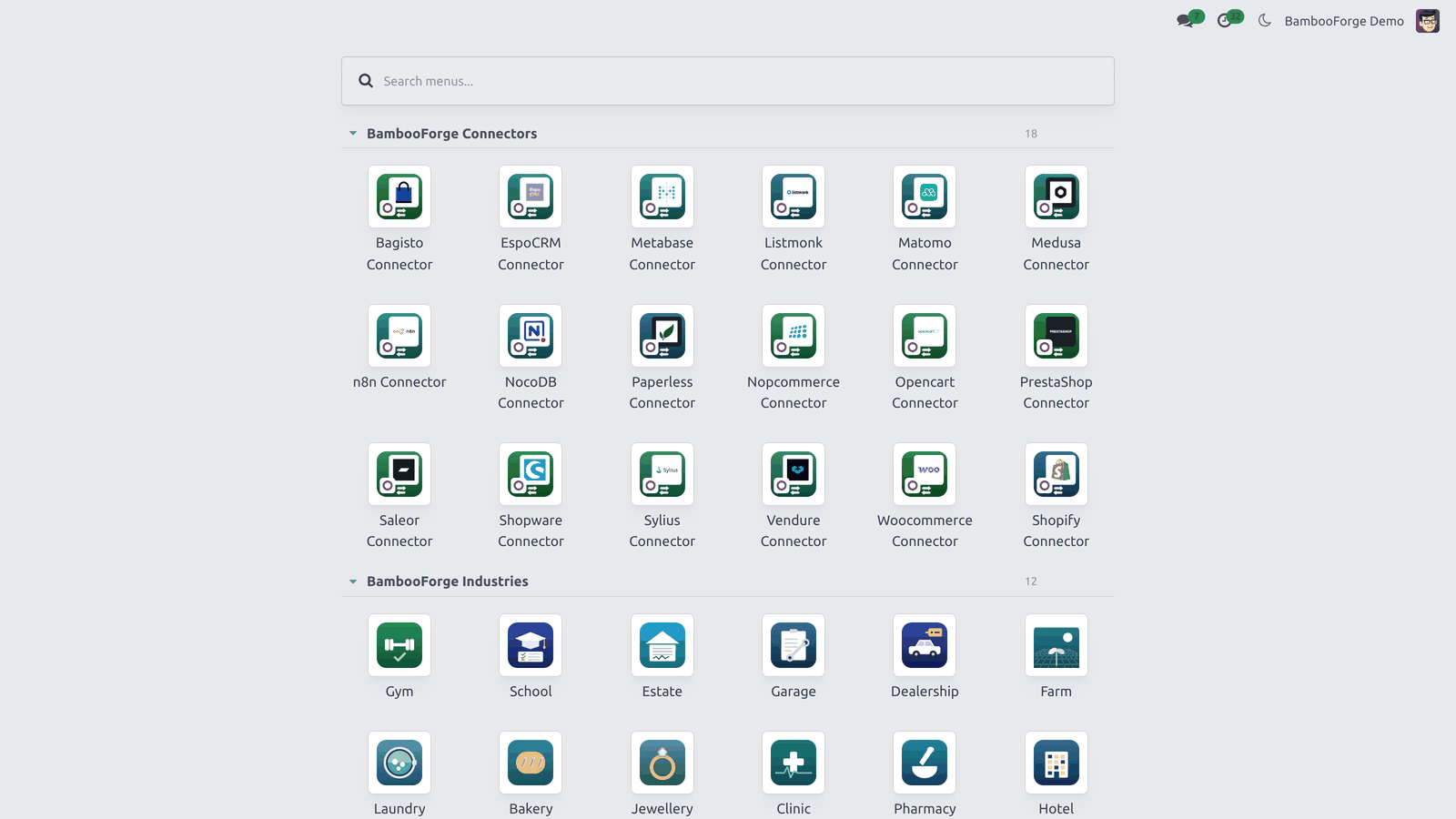Viewport: 1456px width, 819px height.
Task: Open the Garage industry app
Action: point(794,645)
